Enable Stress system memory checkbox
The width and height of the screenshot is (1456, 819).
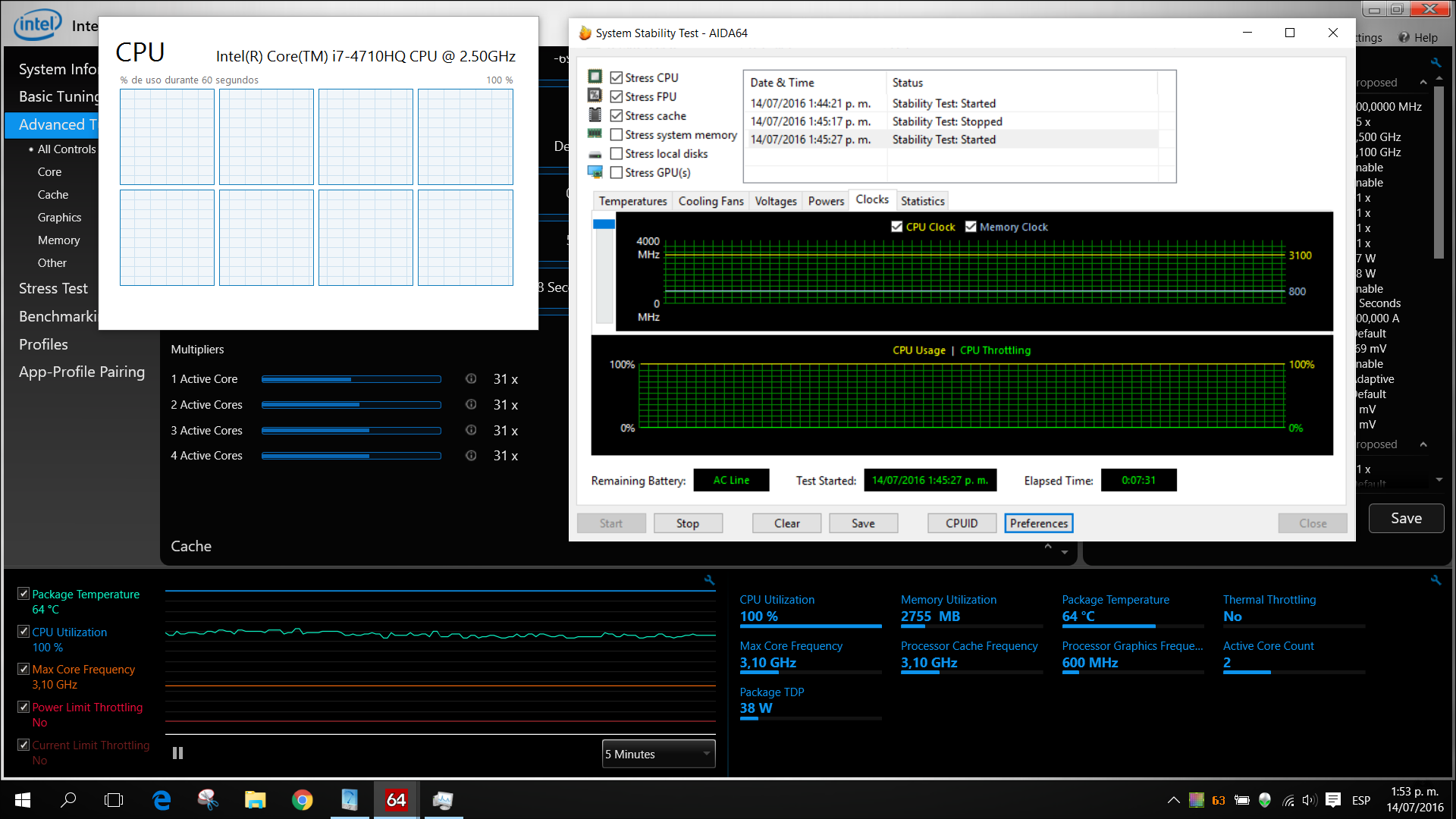[x=617, y=134]
